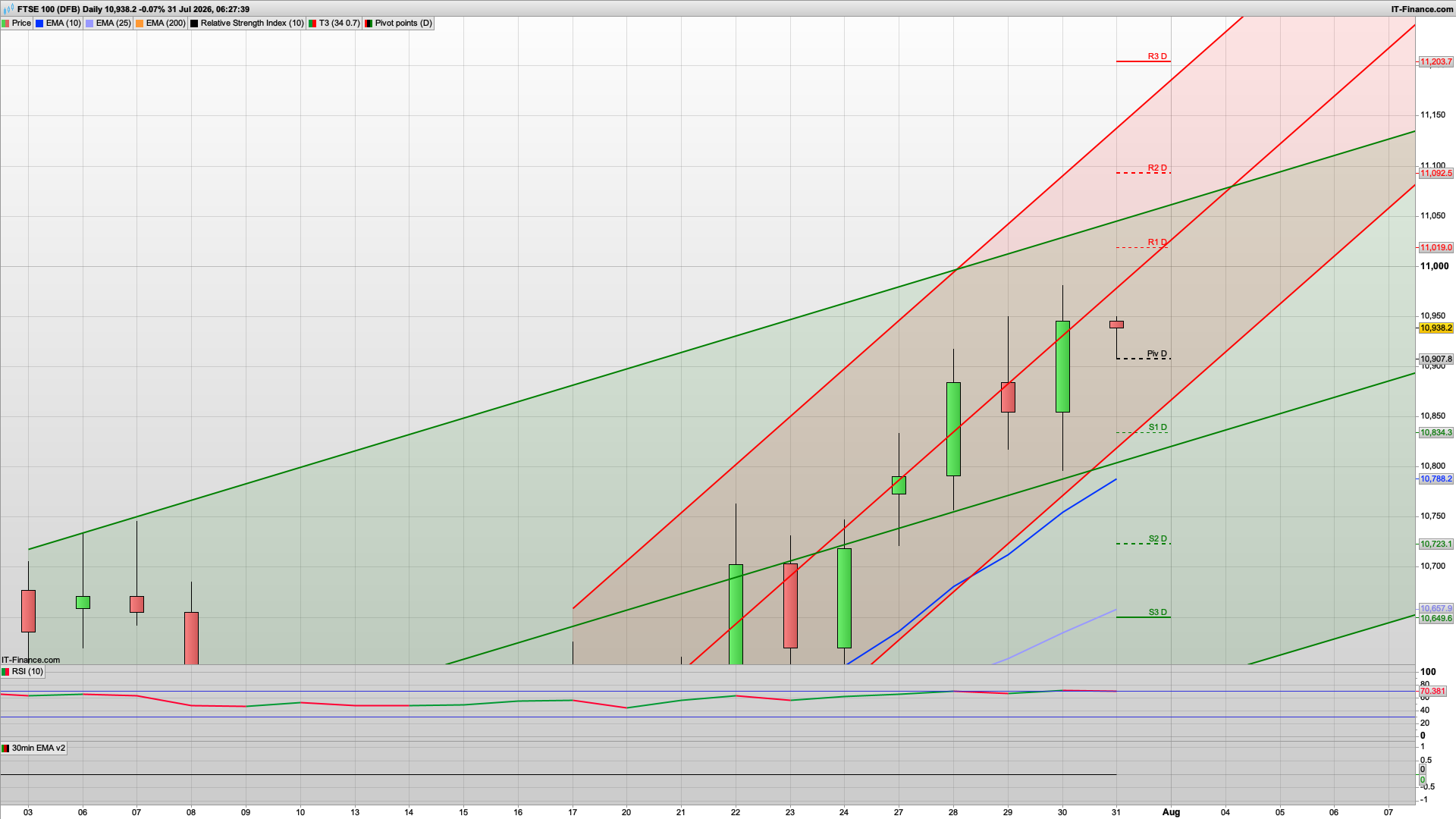Click the R2 pivot price tag 11,092.5
Image resolution: width=1456 pixels, height=819 pixels.
tap(1436, 174)
